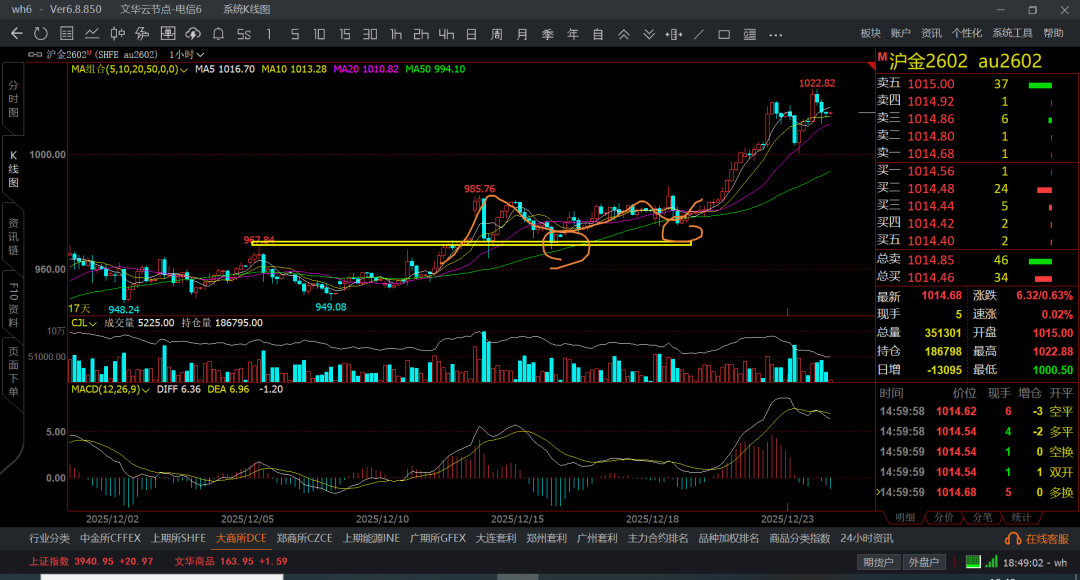Viewport: 1080px width, 580px height.
Task: Click the yellow horizontal support line on chart
Action: pyautogui.click(x=400, y=242)
